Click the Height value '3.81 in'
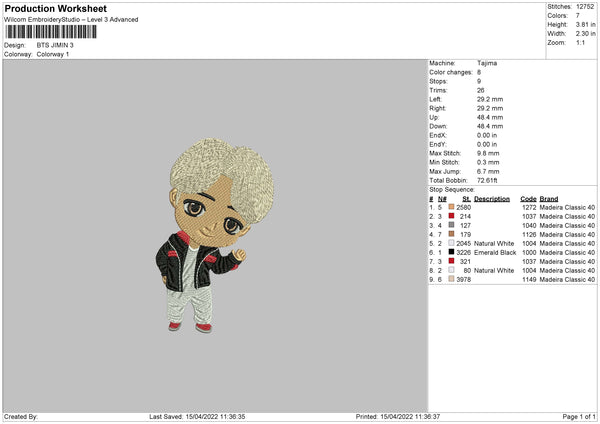This screenshot has width=600, height=424. (585, 24)
